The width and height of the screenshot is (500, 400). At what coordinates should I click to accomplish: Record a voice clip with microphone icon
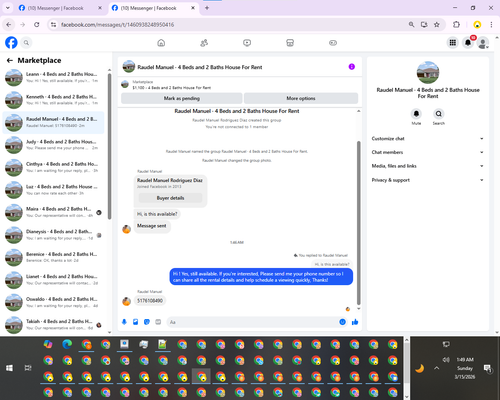coord(124,322)
